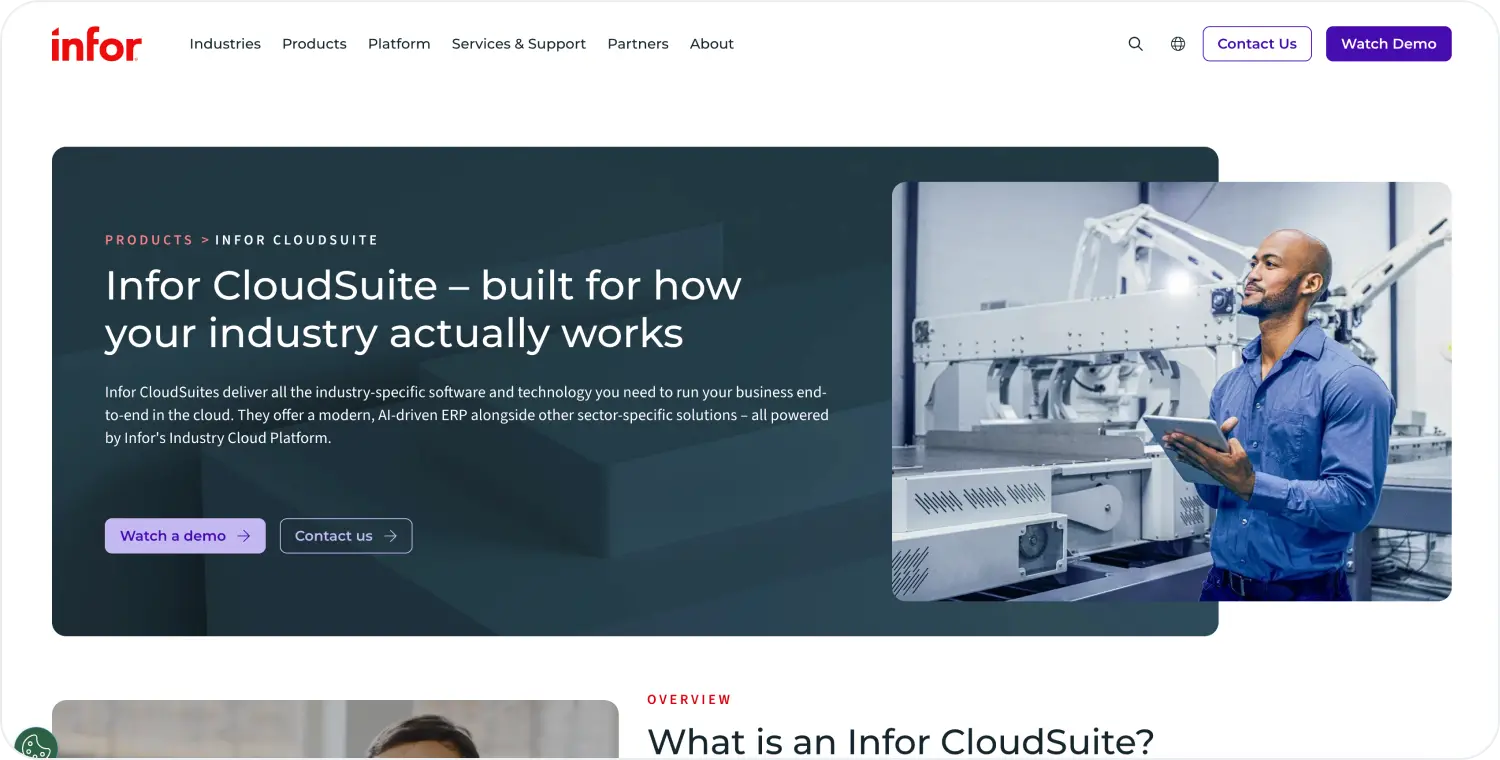
Task: Open the cookie preferences icon
Action: [x=36, y=745]
